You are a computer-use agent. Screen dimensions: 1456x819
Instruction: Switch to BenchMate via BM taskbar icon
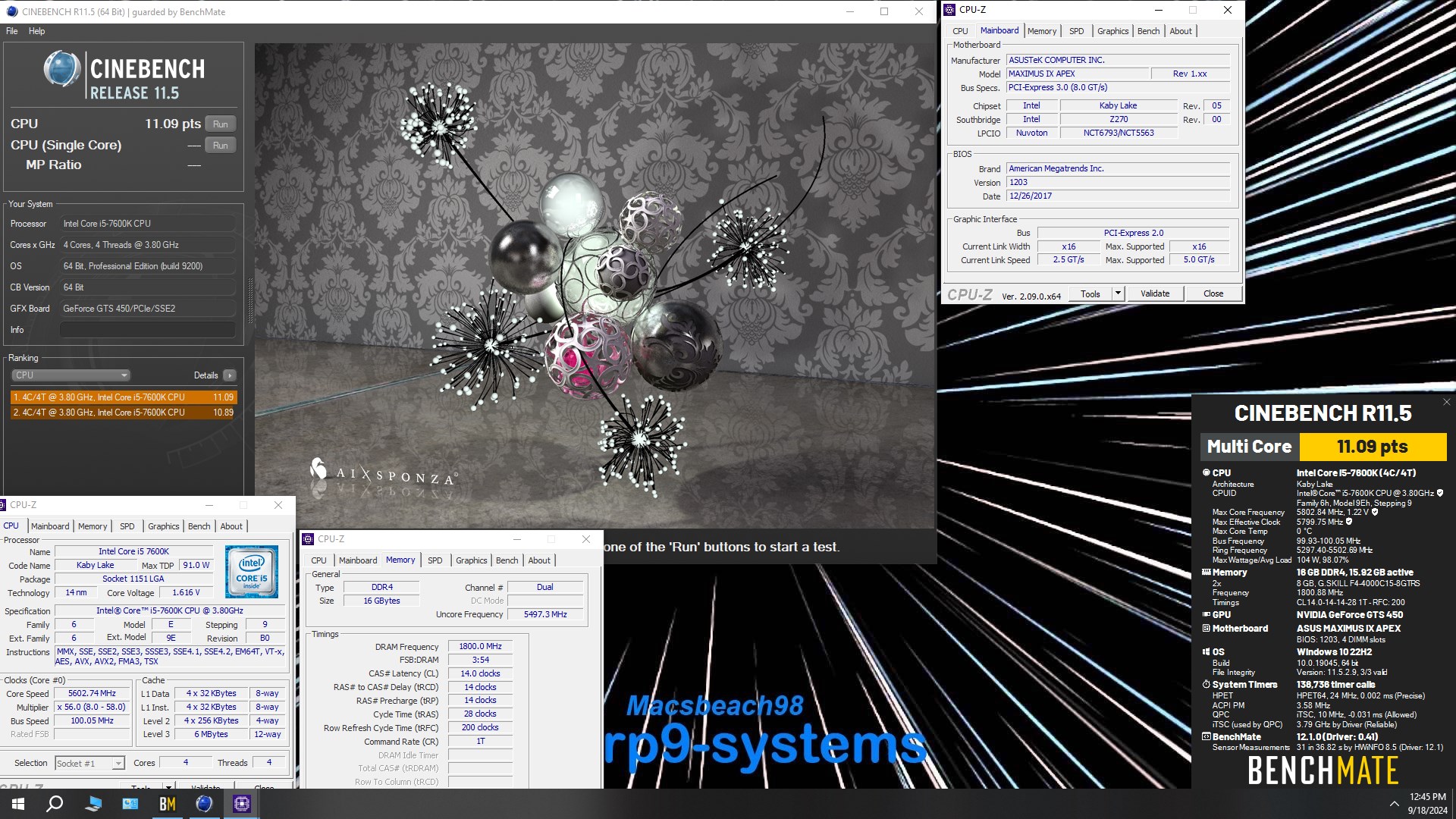pos(168,804)
